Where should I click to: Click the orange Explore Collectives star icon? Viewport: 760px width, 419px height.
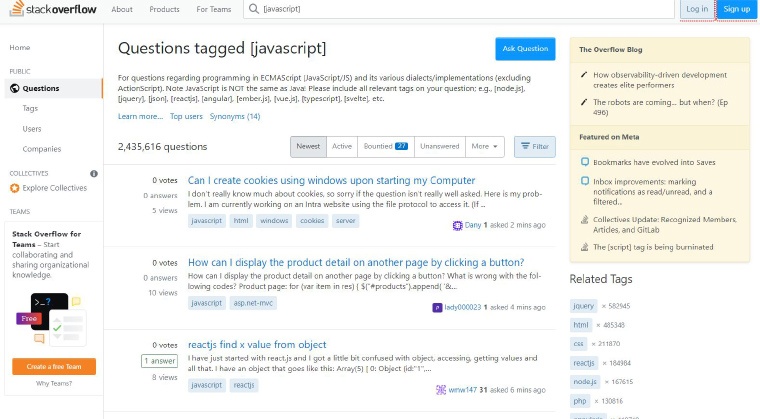click(15, 188)
